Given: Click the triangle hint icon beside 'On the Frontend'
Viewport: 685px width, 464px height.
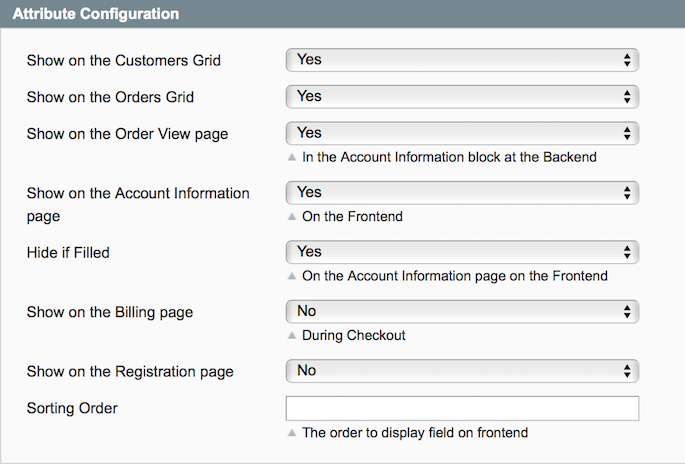Looking at the screenshot, I should coord(291,216).
